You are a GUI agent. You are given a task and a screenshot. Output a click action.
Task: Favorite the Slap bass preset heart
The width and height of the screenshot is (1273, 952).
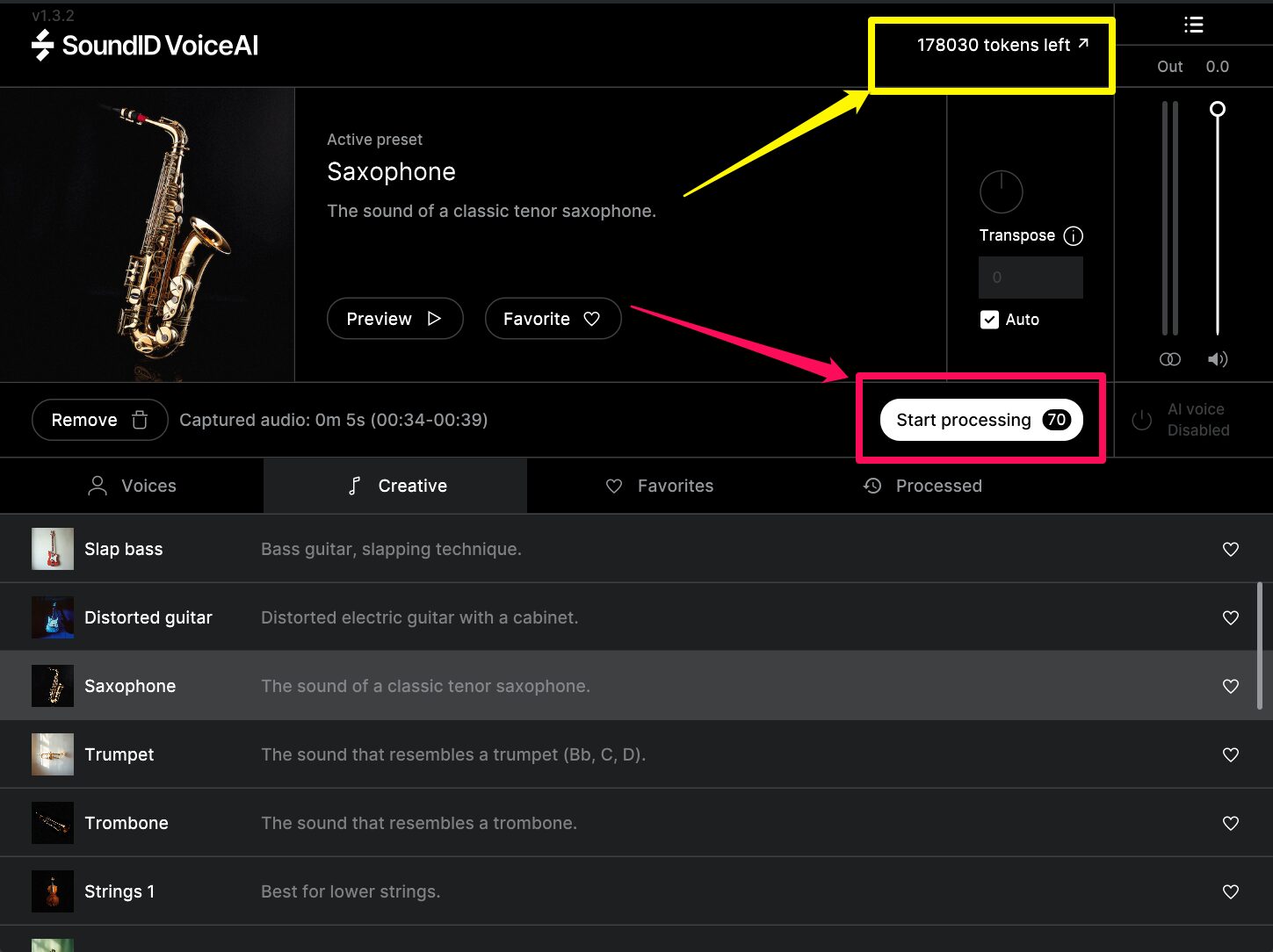[1231, 549]
